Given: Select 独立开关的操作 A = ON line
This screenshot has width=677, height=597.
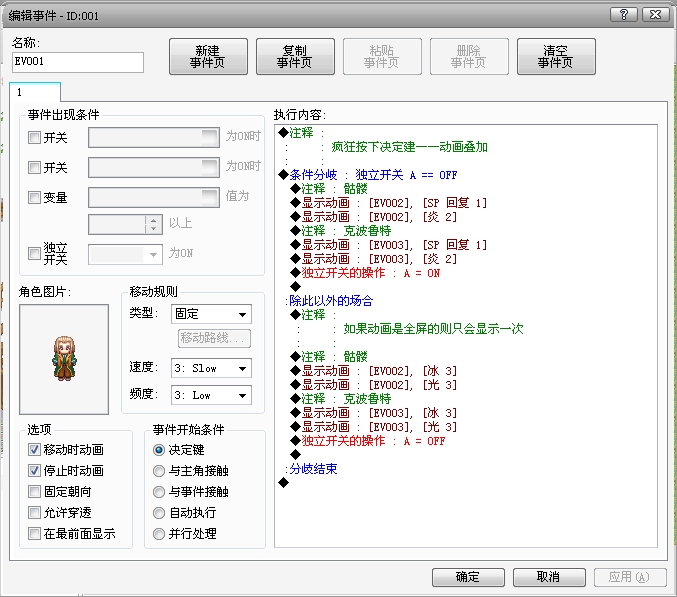Looking at the screenshot, I should tap(365, 273).
